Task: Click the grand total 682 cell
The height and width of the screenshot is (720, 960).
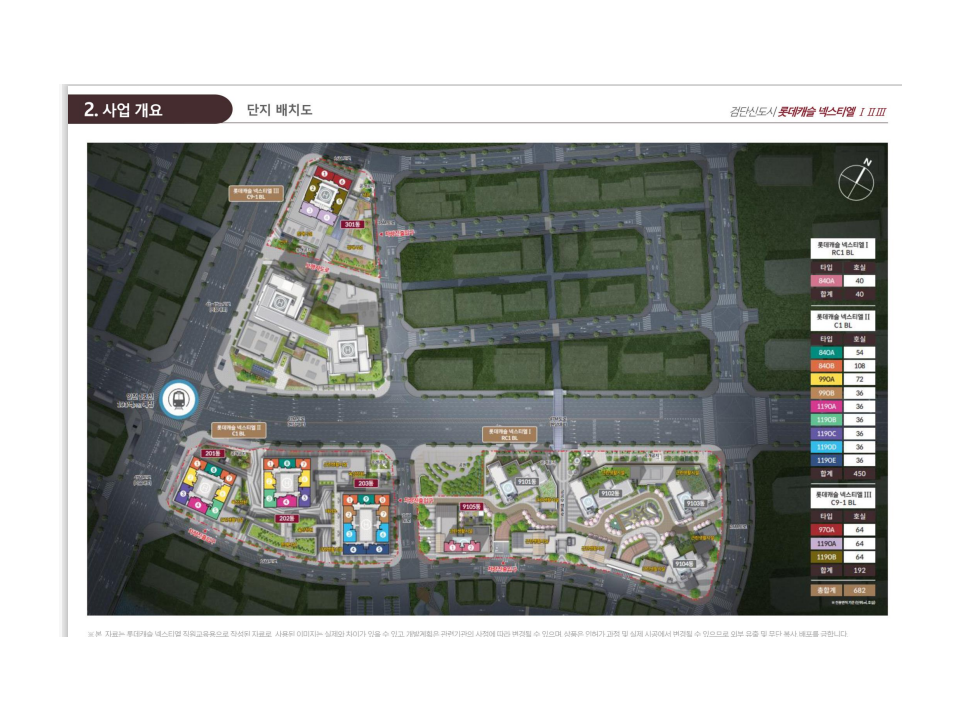Action: coord(859,591)
